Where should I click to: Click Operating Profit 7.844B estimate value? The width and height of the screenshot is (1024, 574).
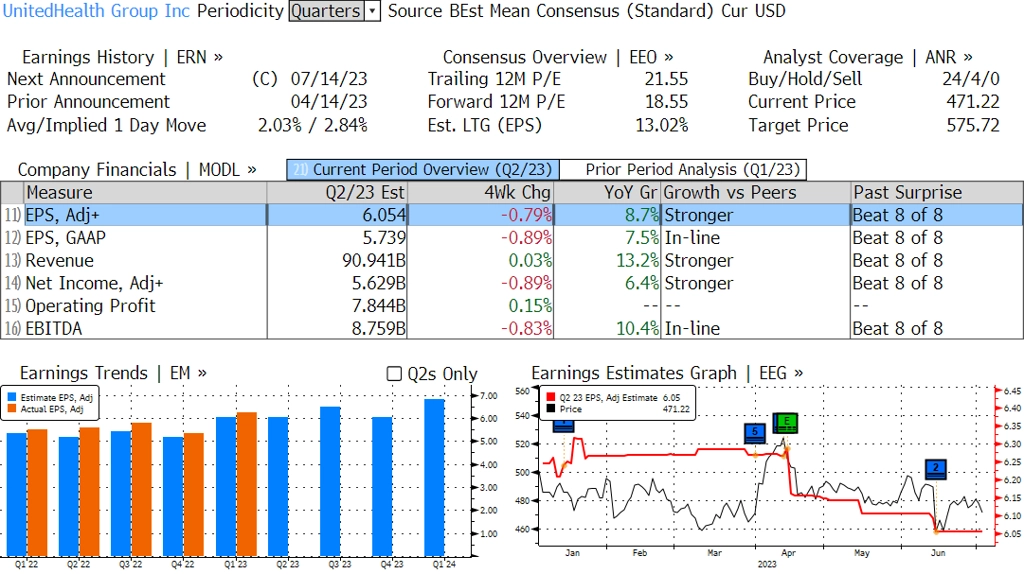(x=379, y=306)
